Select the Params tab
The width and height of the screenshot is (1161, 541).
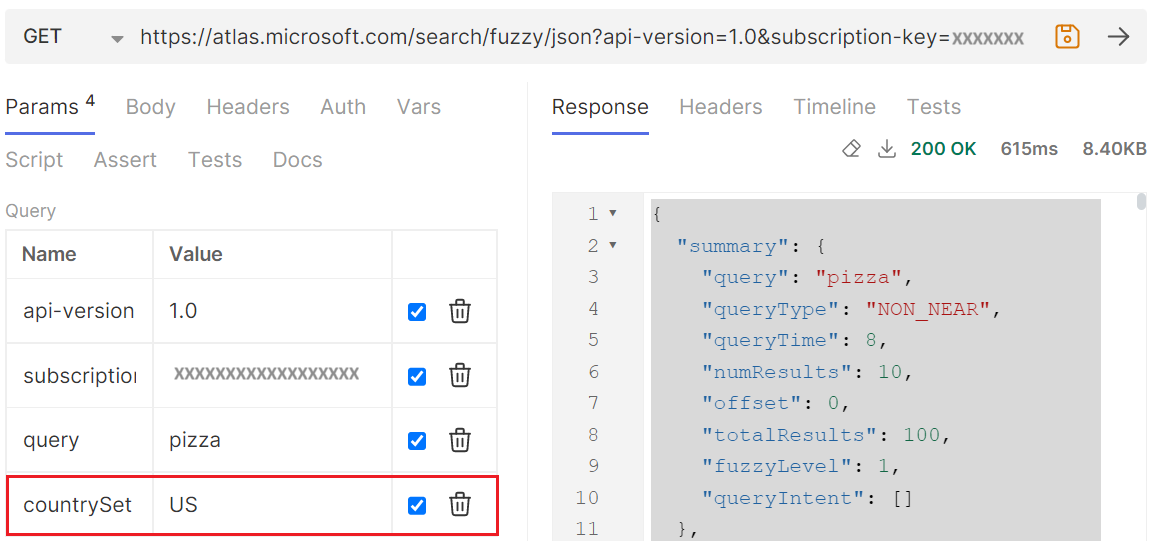[50, 107]
